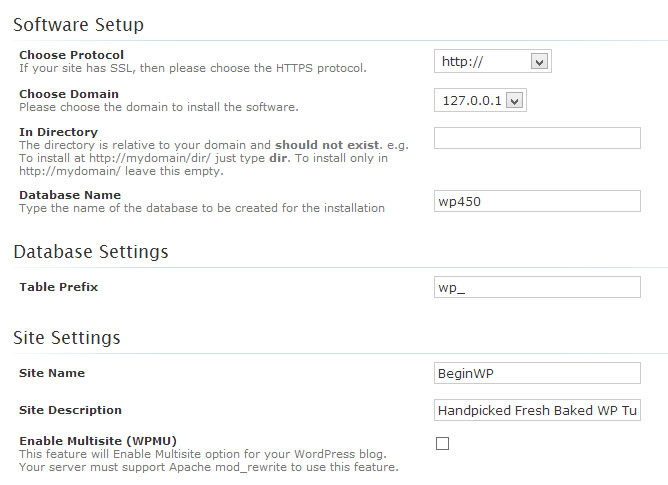Viewport: 668px width, 485px height.
Task: Click the Choose Domain label
Action: pyautogui.click(x=69, y=94)
